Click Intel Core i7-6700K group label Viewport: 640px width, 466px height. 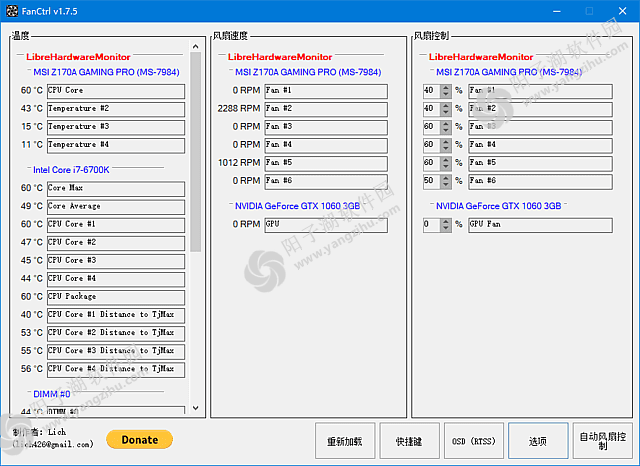[x=71, y=170]
